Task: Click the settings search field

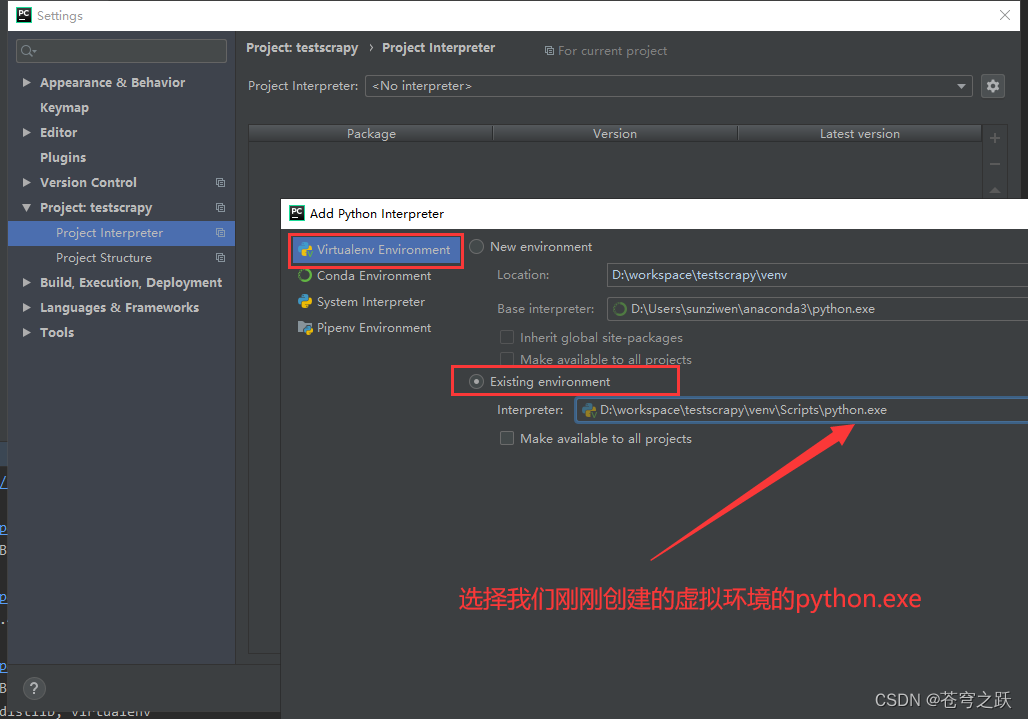Action: pos(121,50)
